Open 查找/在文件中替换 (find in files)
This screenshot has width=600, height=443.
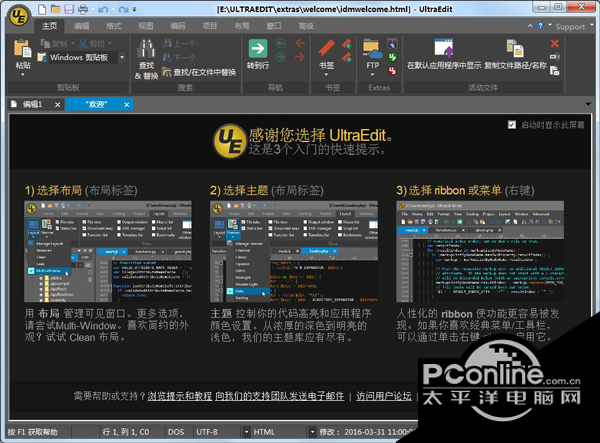coord(199,72)
